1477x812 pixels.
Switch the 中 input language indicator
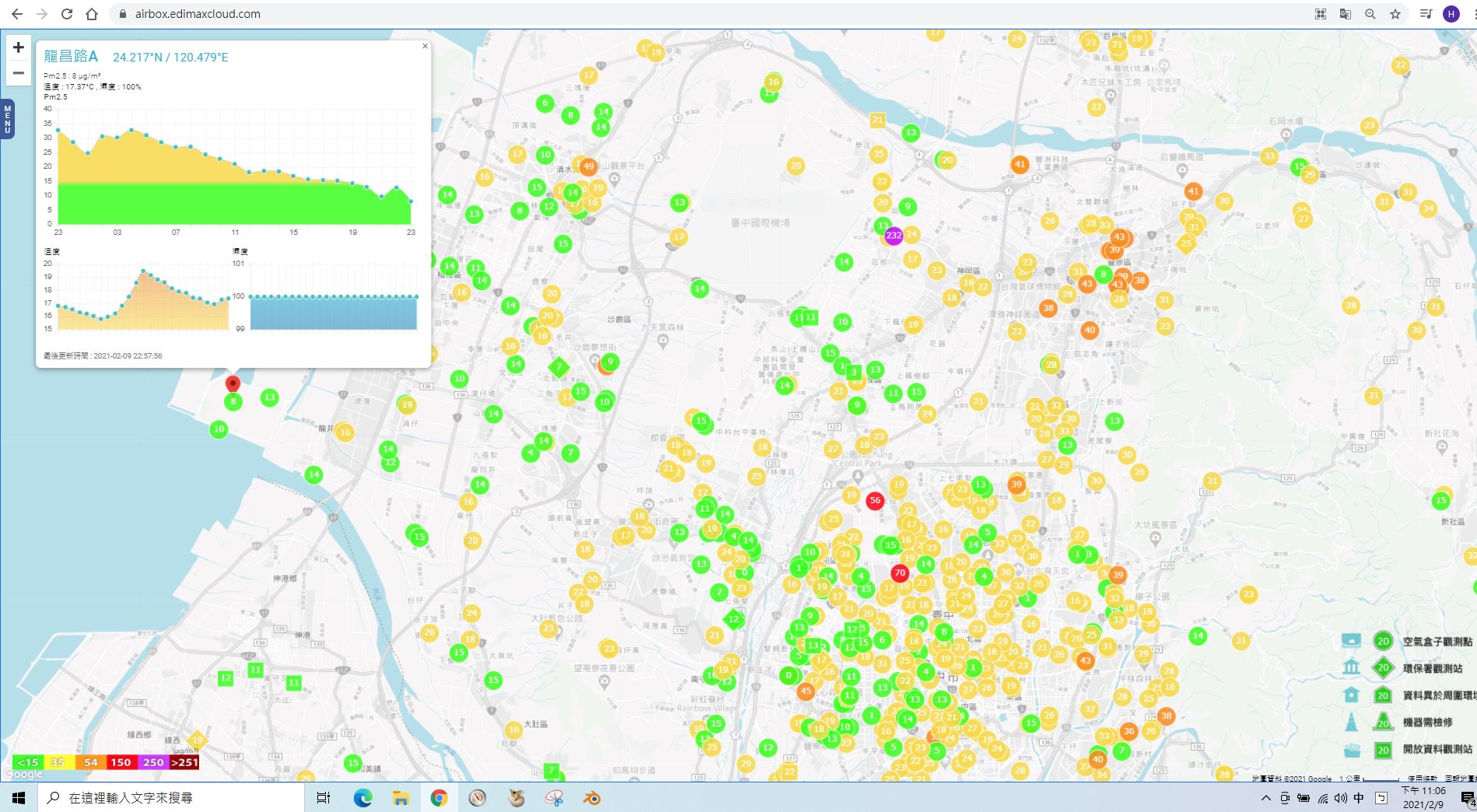click(x=1359, y=798)
